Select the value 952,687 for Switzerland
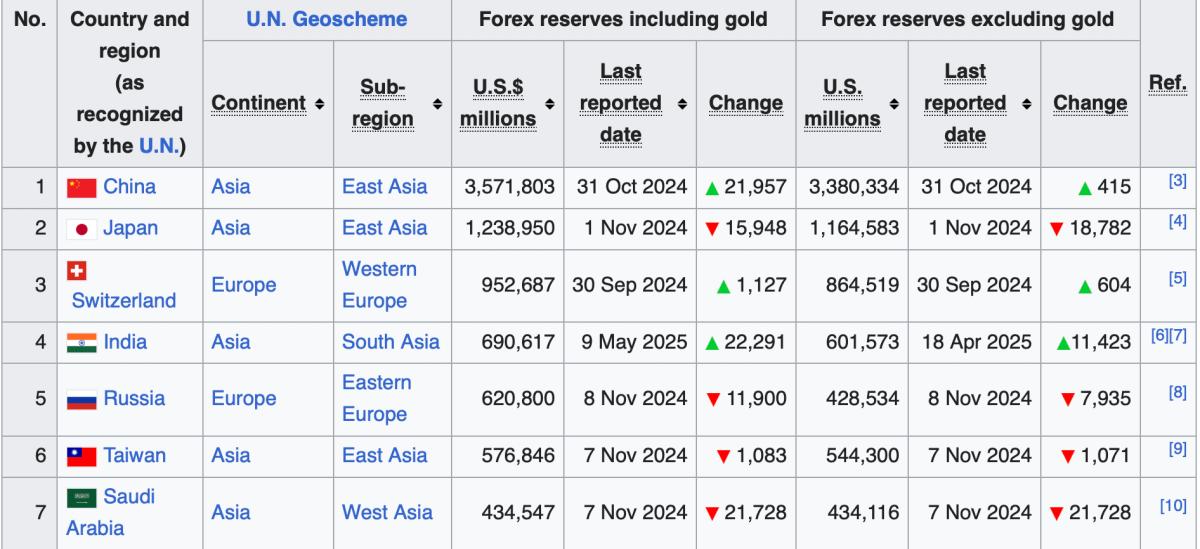Image resolution: width=1200 pixels, height=549 pixels. click(520, 286)
